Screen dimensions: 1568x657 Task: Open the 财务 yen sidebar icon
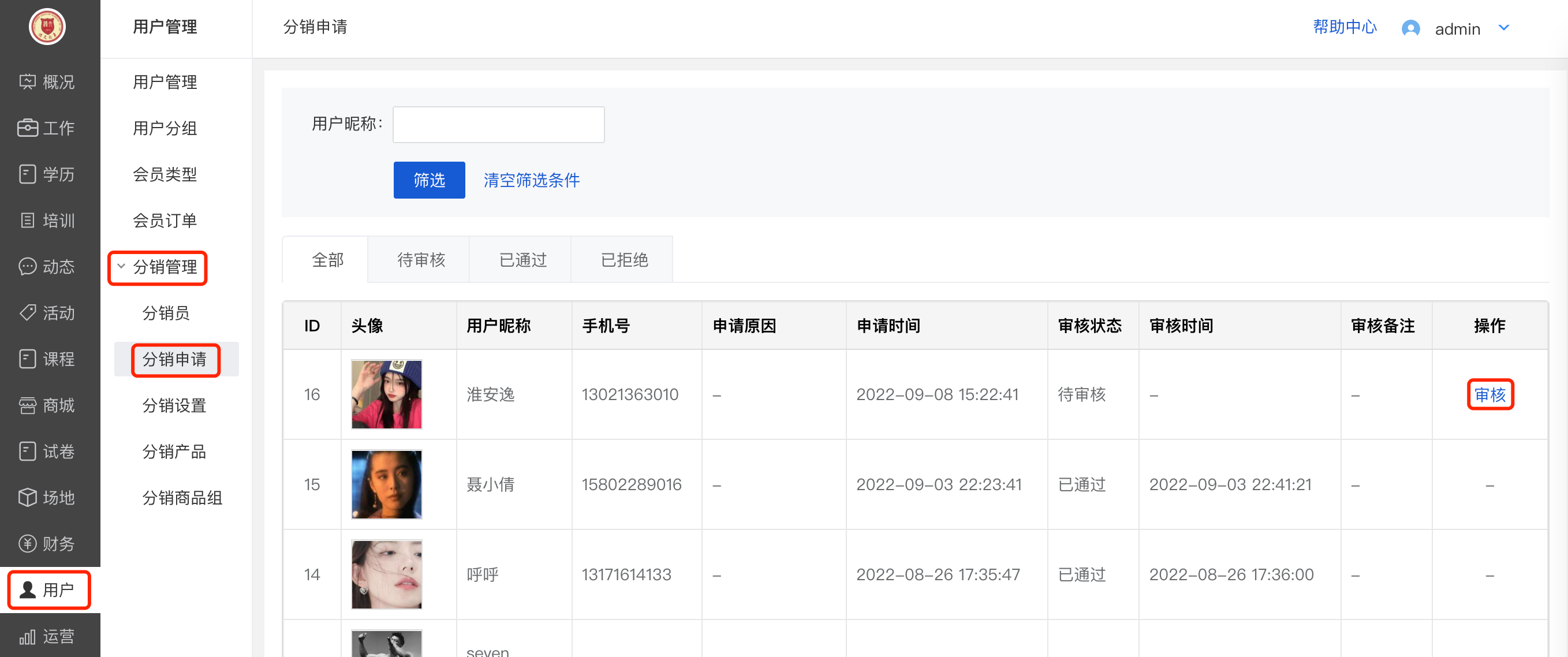pyautogui.click(x=27, y=544)
